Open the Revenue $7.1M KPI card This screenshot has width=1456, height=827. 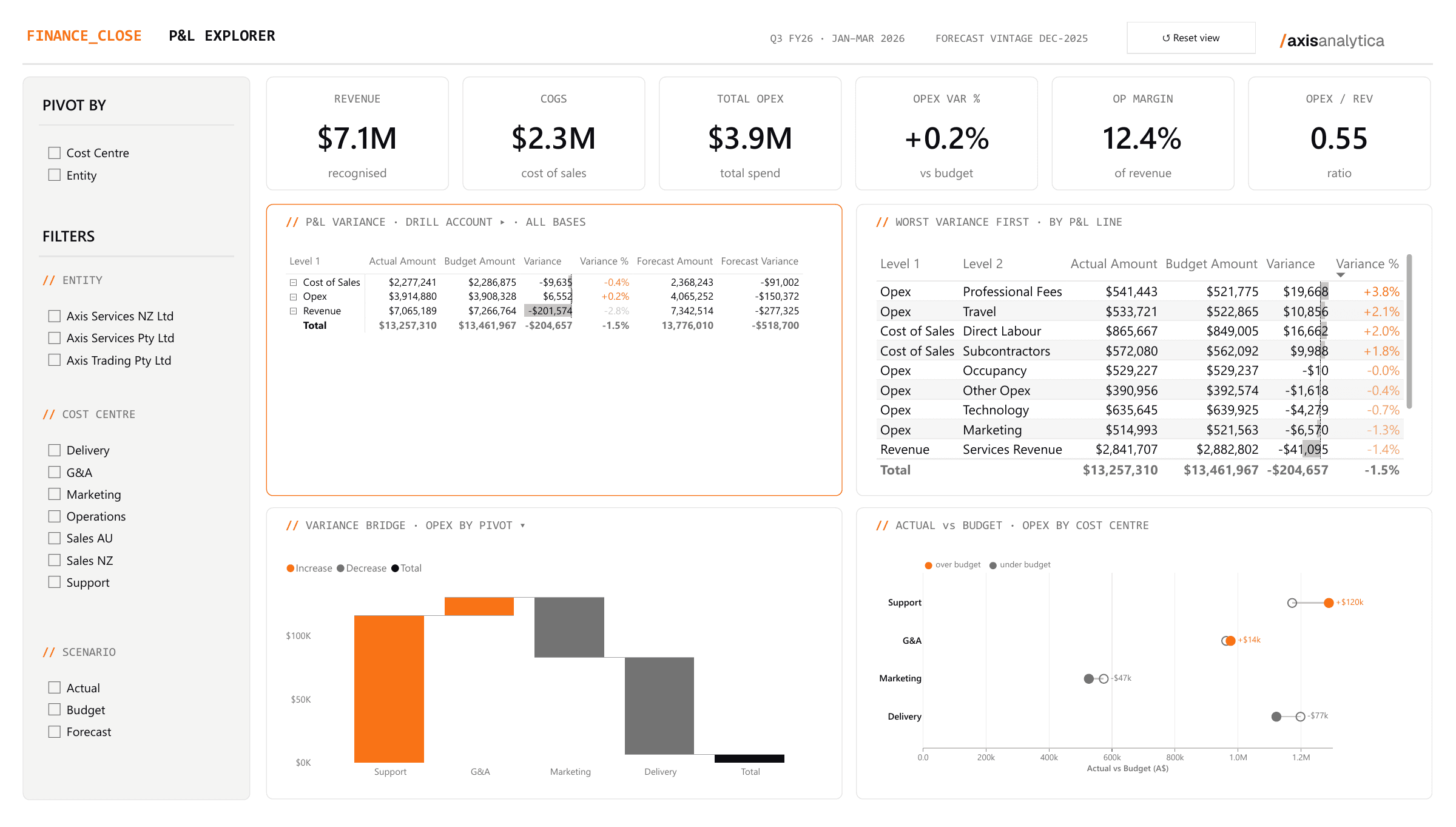357,133
